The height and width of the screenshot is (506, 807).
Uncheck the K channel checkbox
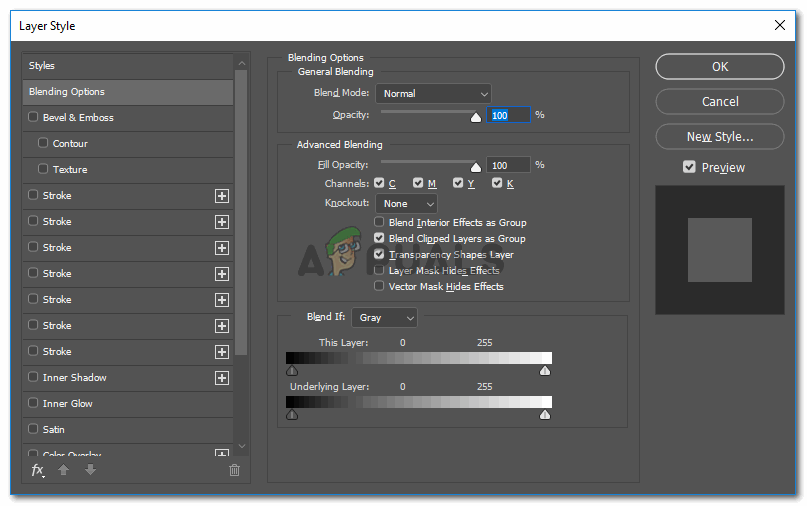tap(497, 183)
